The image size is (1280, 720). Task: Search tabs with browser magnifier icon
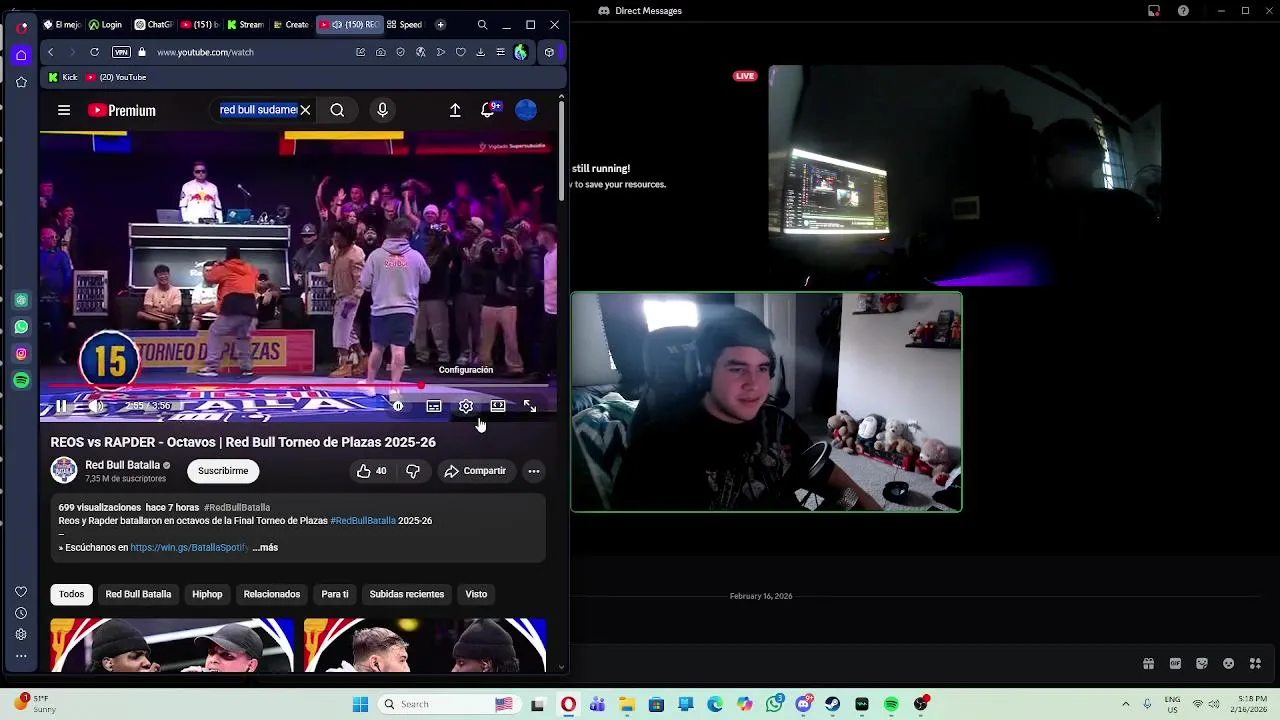click(482, 24)
